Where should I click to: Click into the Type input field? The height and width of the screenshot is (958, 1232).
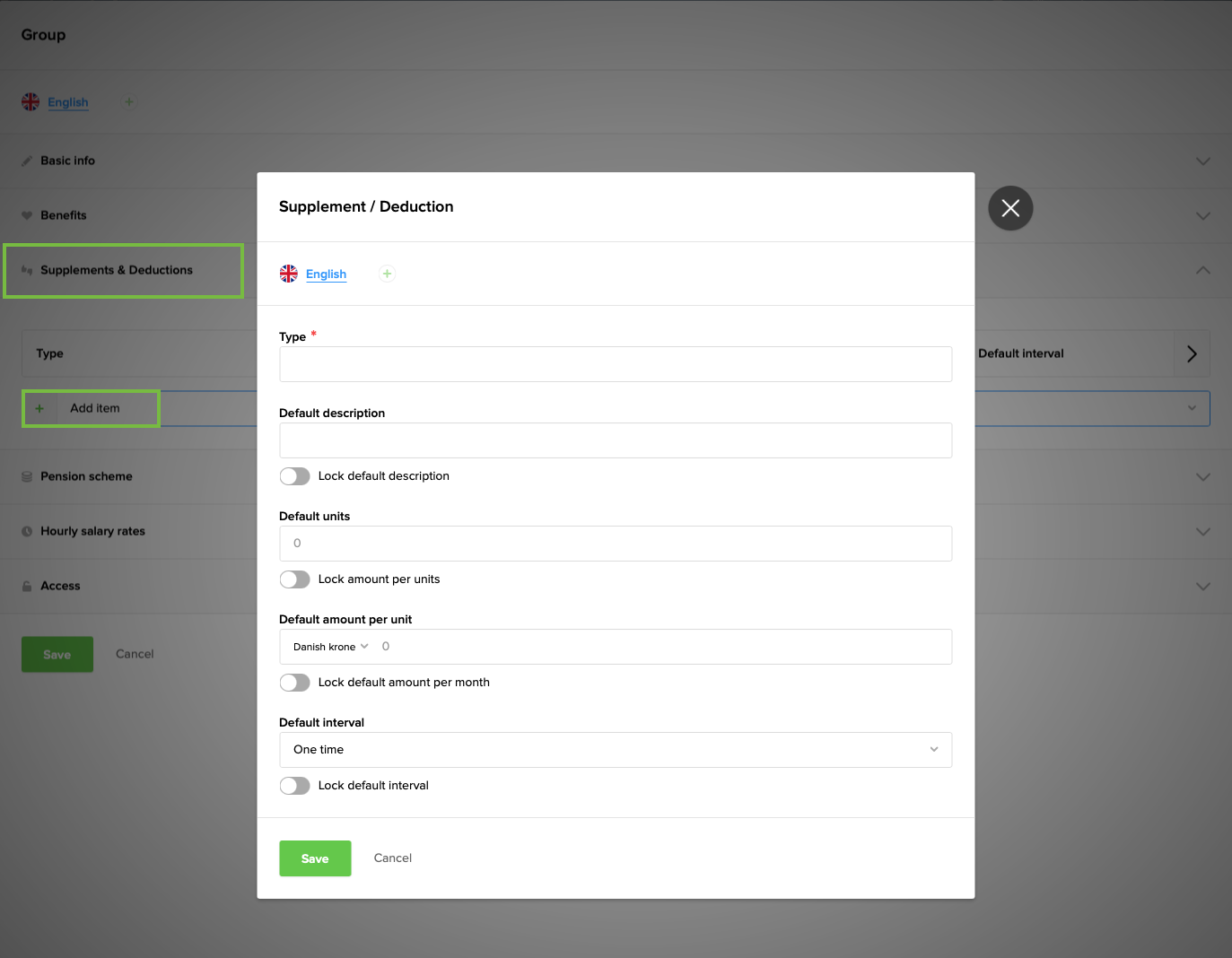click(616, 364)
